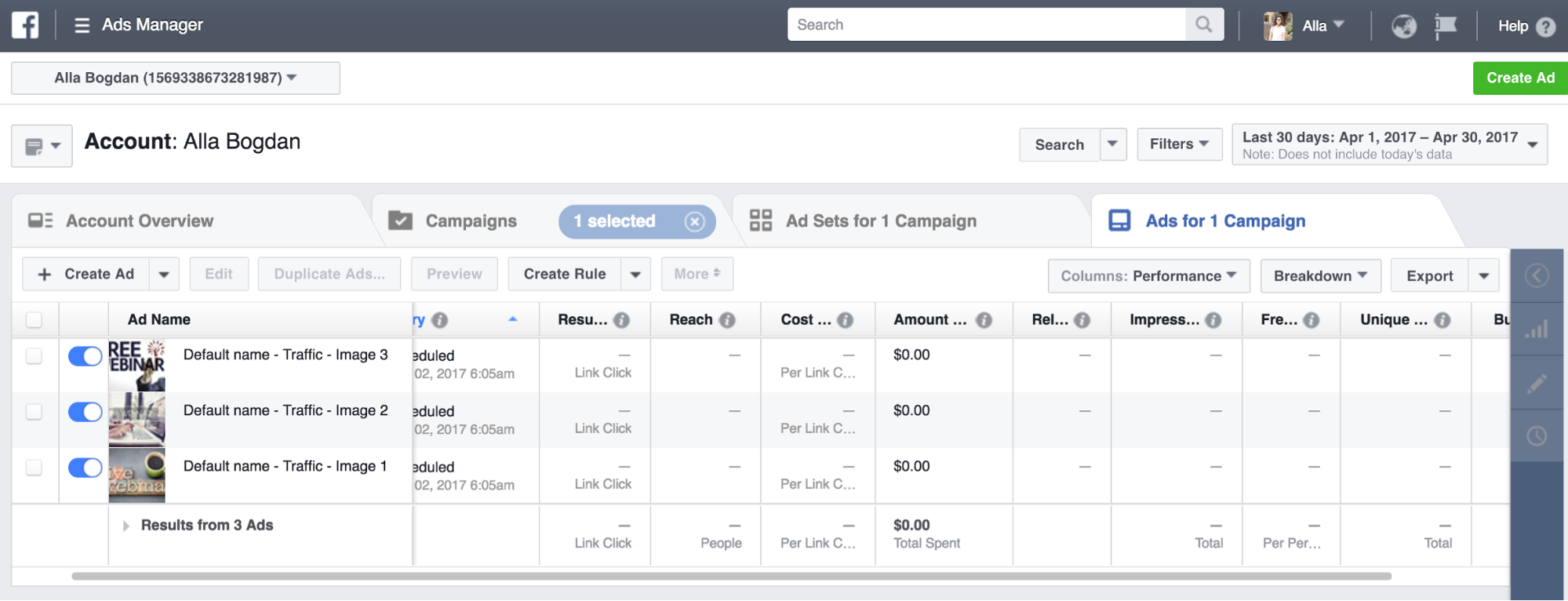
Task: Open the Columns: Performance dropdown
Action: point(1148,276)
